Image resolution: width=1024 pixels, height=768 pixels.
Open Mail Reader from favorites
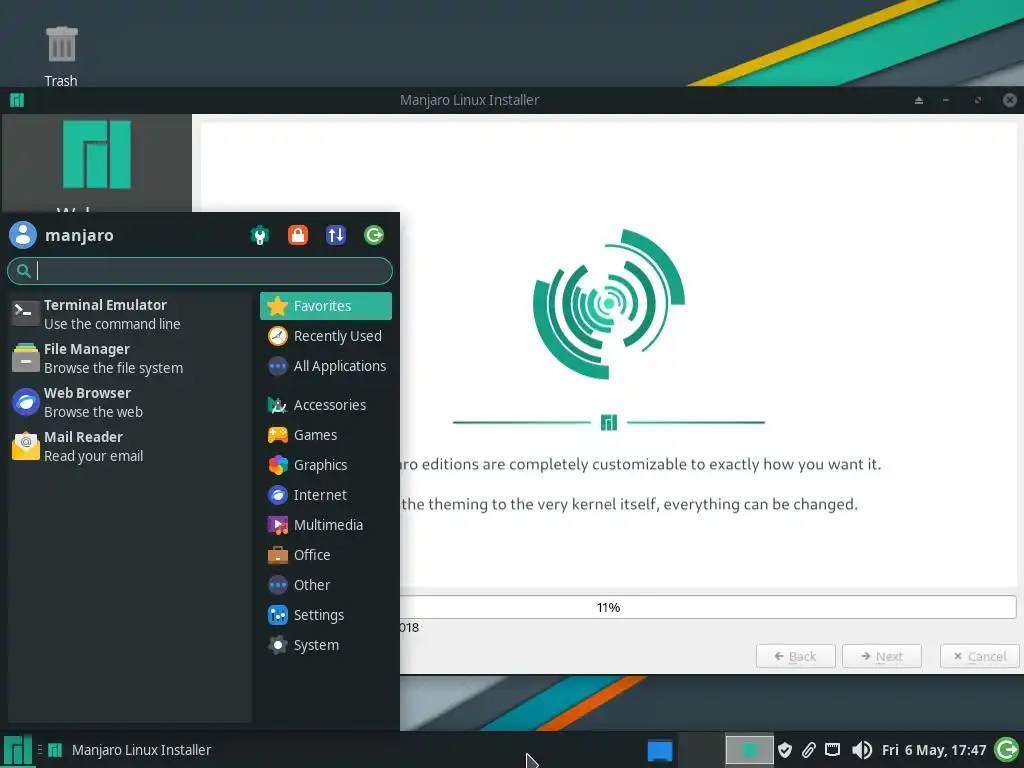(131, 447)
